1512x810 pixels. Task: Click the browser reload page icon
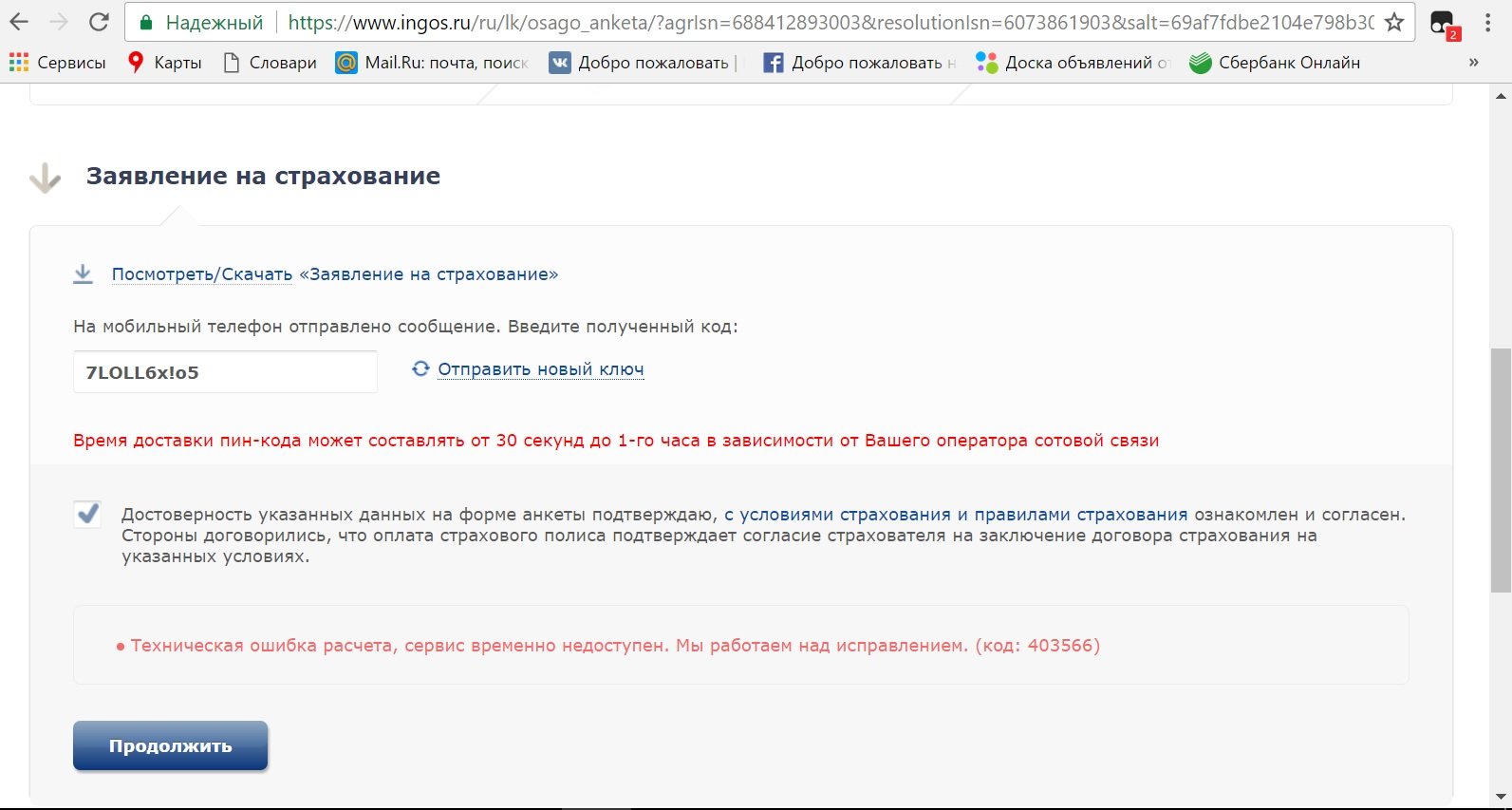point(98,22)
